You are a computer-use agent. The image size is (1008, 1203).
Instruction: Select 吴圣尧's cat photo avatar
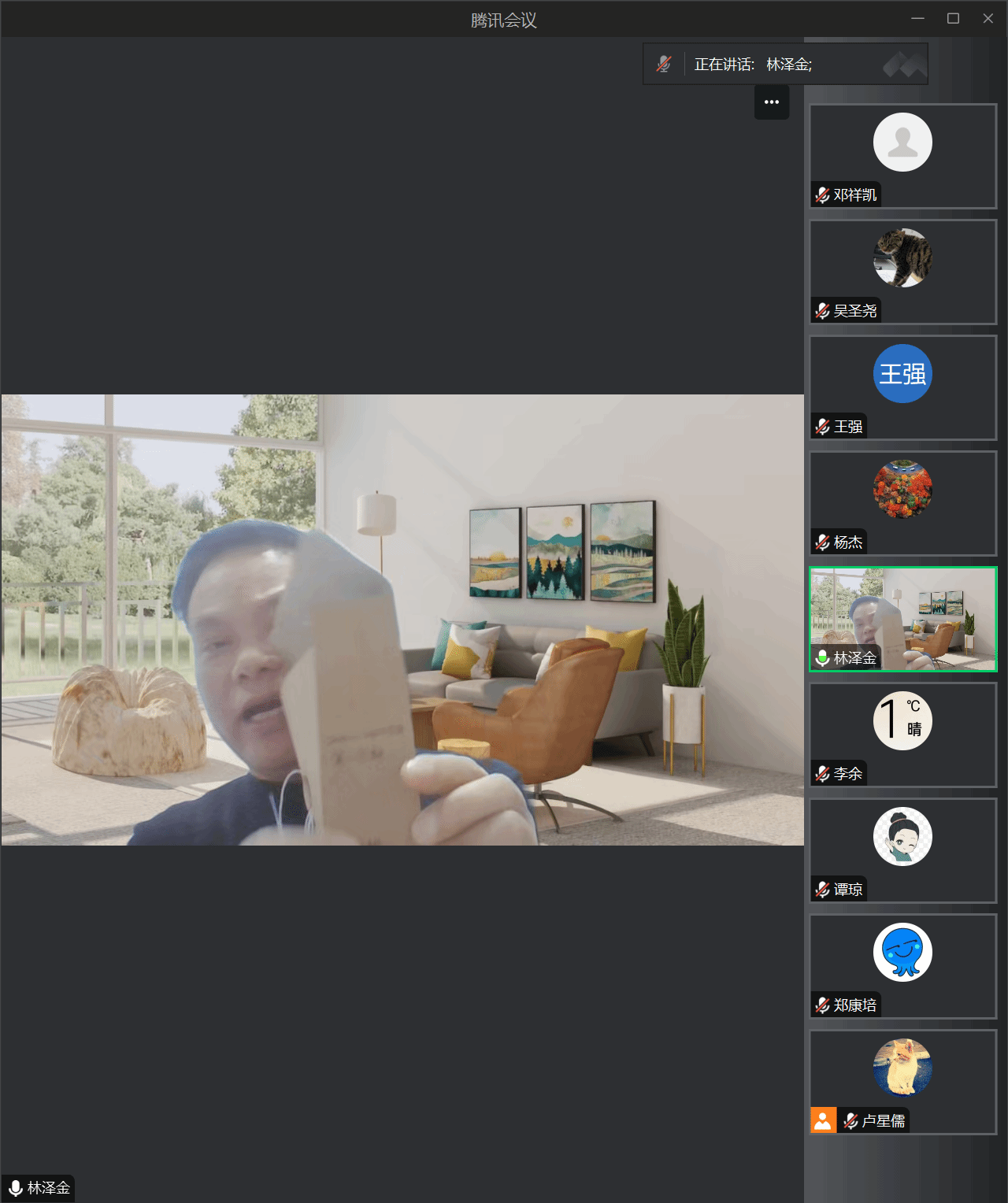pos(902,258)
